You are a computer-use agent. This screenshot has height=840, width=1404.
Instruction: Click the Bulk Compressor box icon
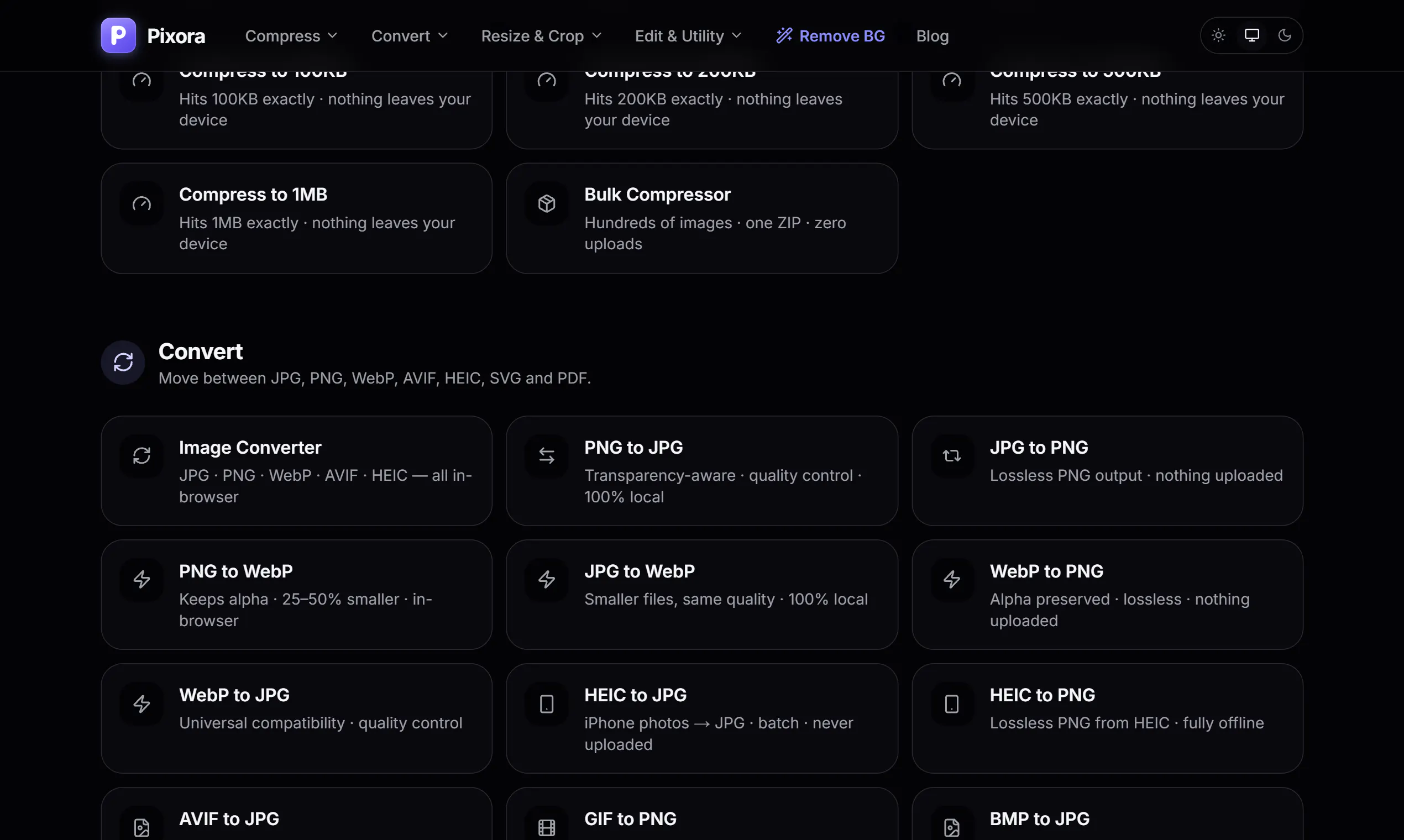(x=546, y=203)
